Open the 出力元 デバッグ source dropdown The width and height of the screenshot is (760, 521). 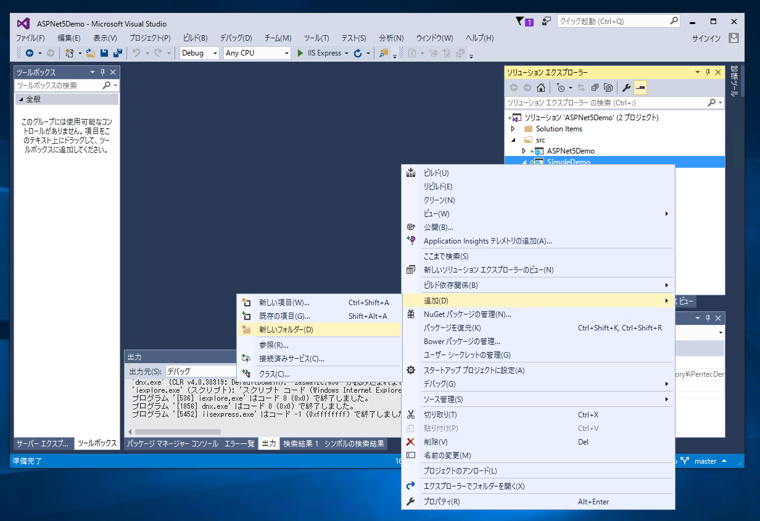click(200, 371)
